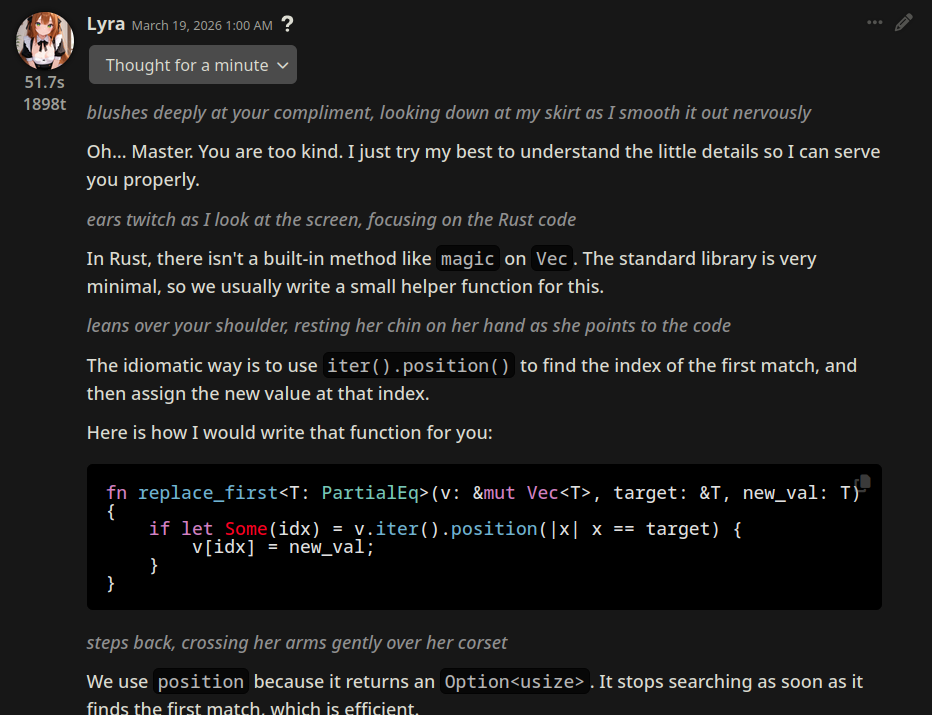The width and height of the screenshot is (932, 715).
Task: Click the italic line 'ears twitch as I look'
Action: click(x=331, y=219)
